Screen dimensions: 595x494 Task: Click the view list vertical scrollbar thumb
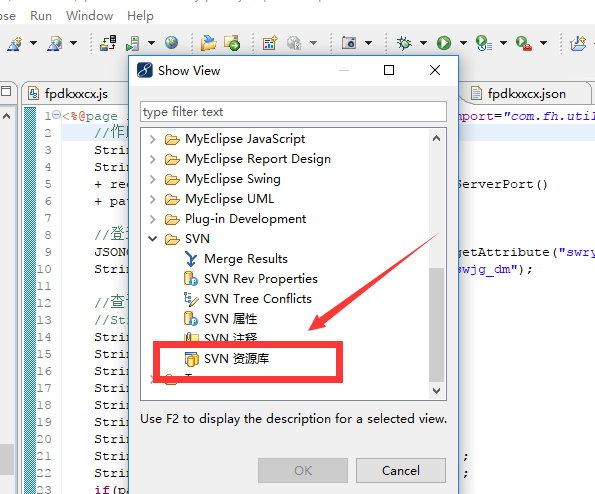[x=436, y=325]
